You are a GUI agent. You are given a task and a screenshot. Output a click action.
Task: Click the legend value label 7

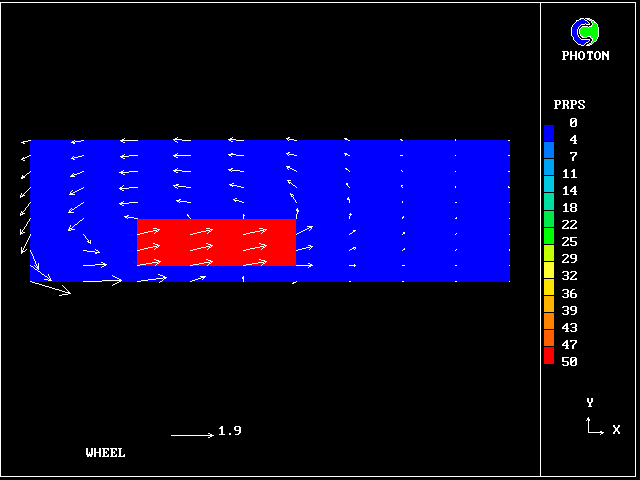pos(573,157)
